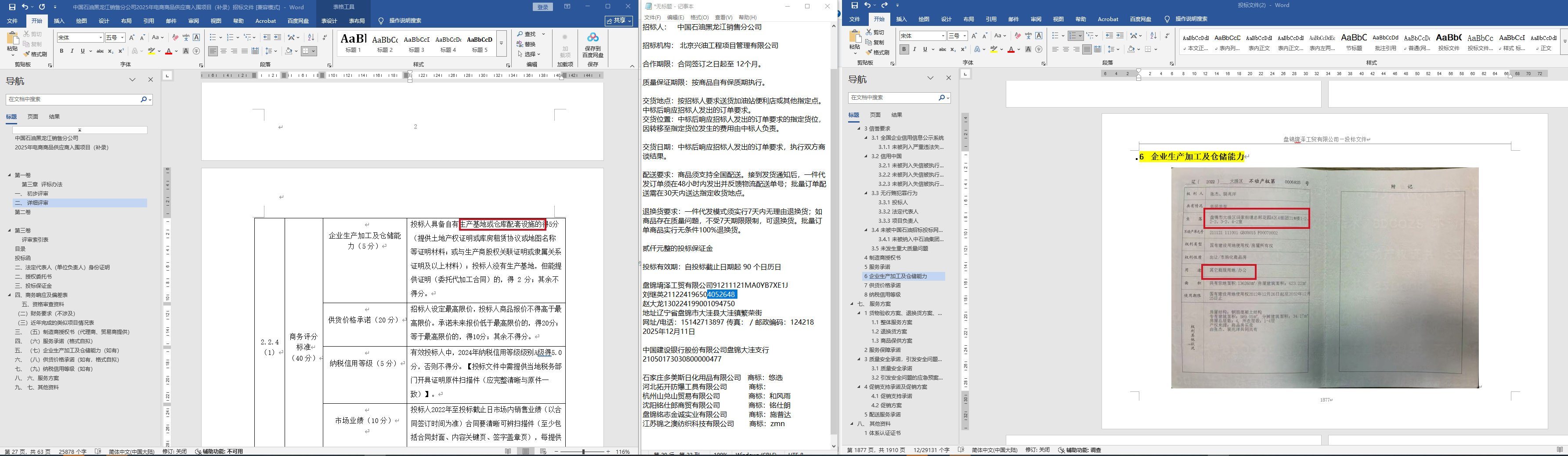Open ribbon display options in 招标文件 Word title bar
This screenshot has width=1568, height=456.
(x=567, y=7)
